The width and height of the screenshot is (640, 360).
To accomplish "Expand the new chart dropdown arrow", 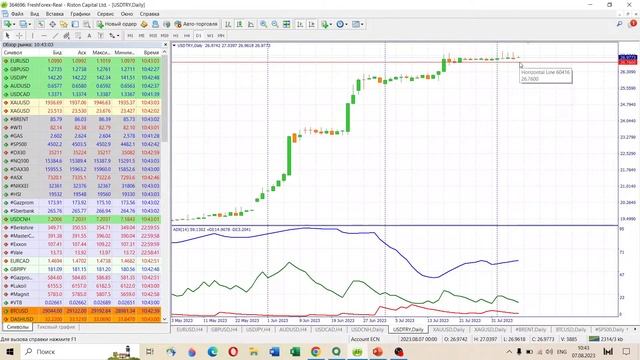I will pos(14,24).
